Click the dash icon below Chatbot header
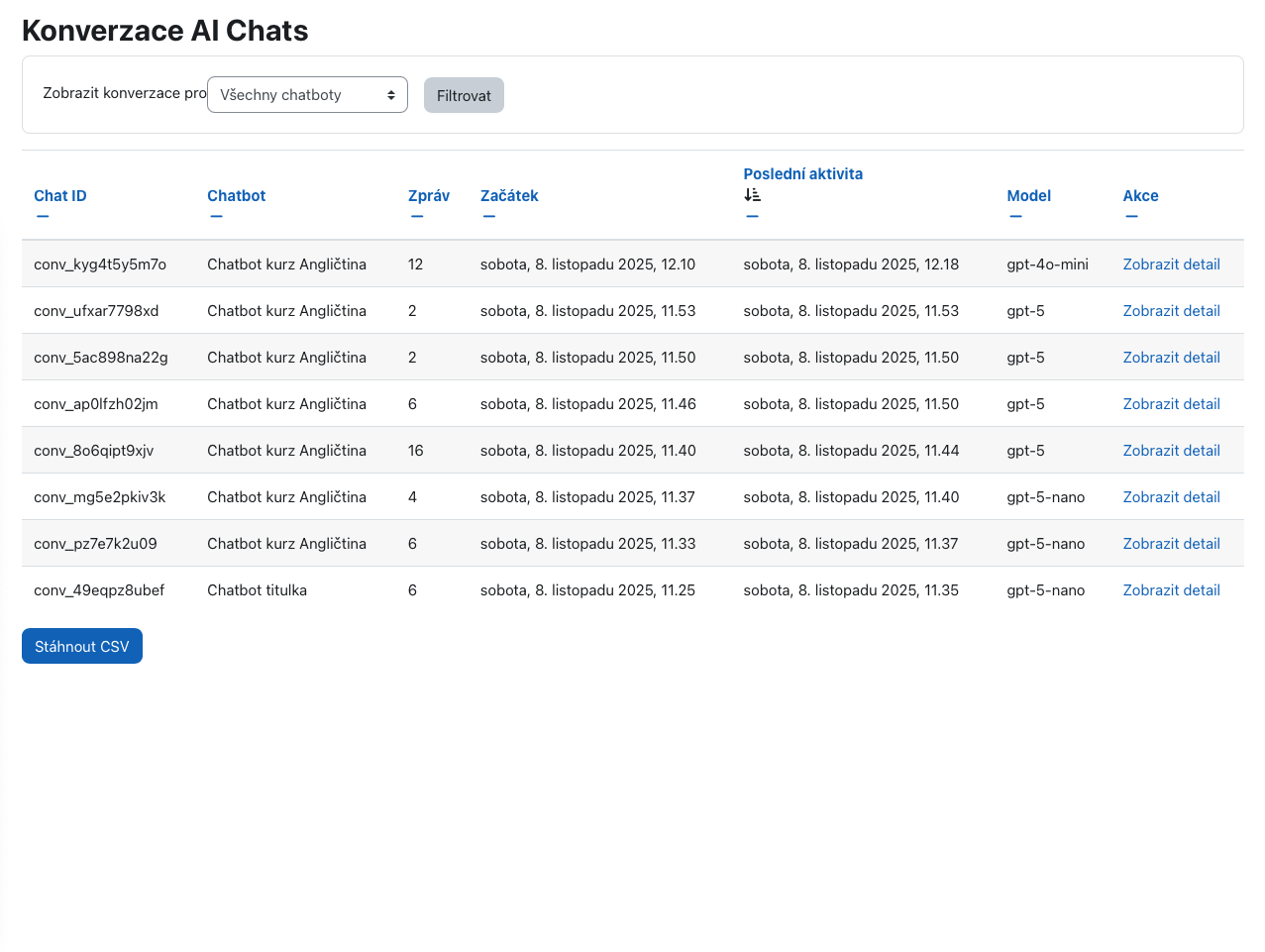Viewport: 1265px width, 952px height. 216,217
